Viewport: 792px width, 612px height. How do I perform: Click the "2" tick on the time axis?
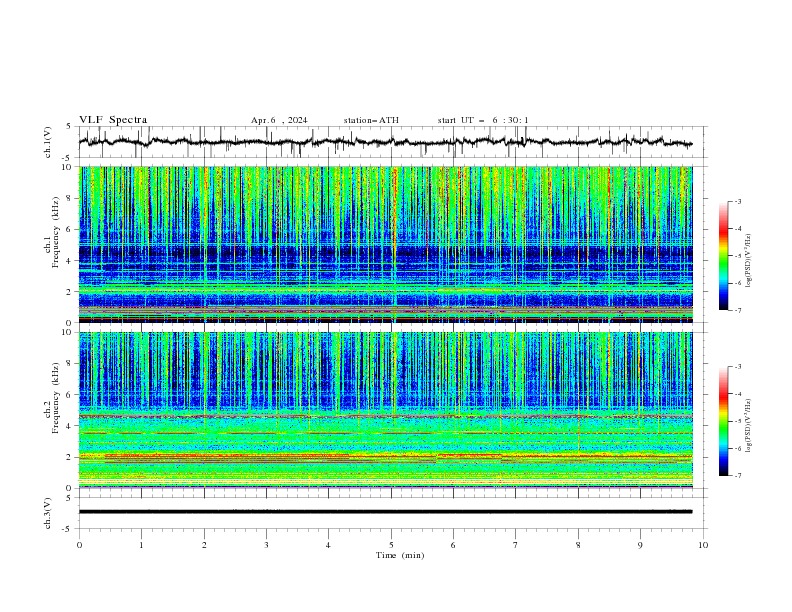pos(204,545)
